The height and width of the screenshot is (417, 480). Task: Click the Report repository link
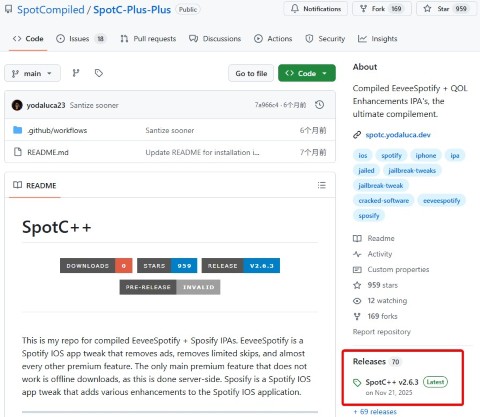(x=382, y=332)
